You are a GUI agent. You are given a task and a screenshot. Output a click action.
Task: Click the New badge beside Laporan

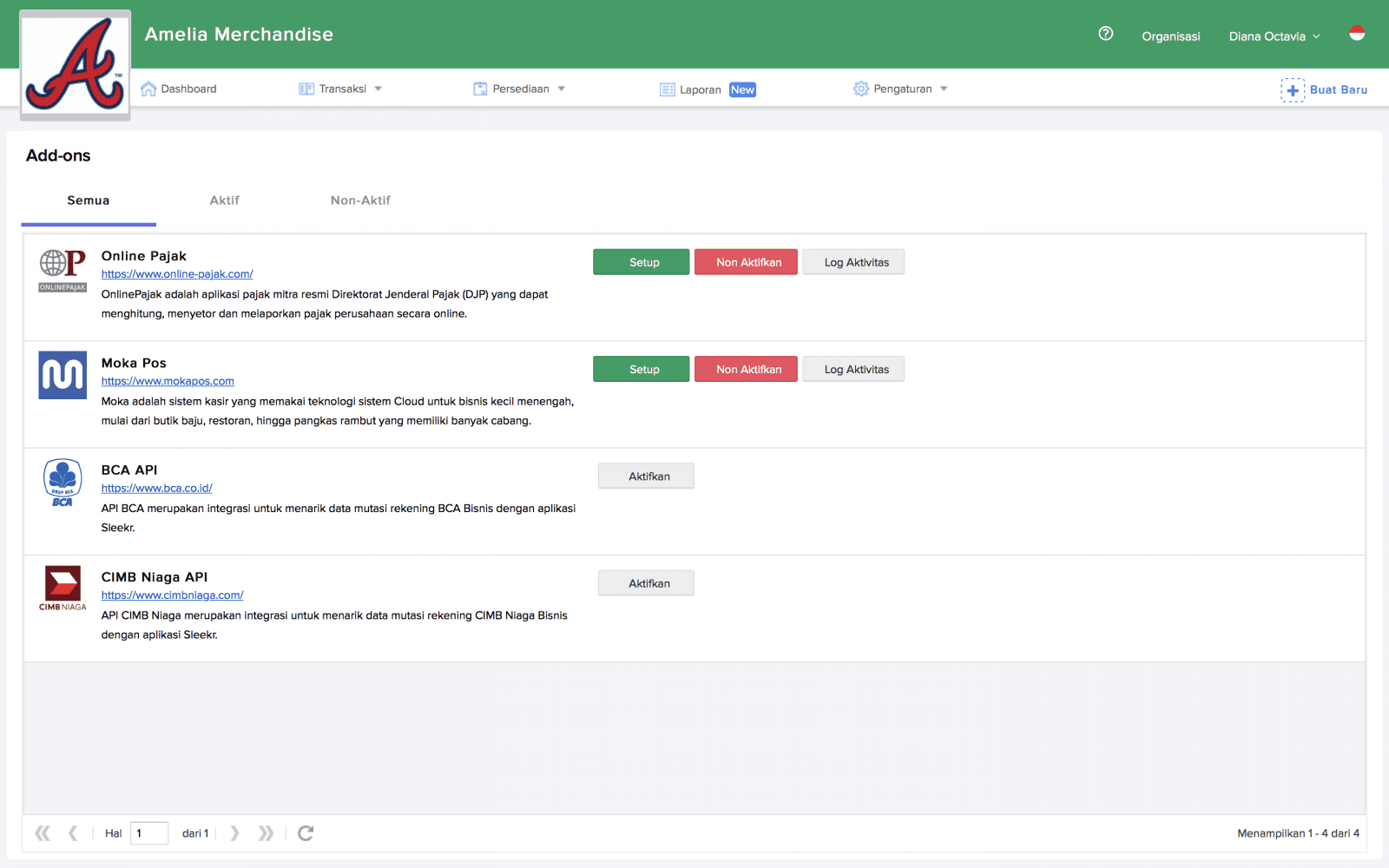[742, 89]
